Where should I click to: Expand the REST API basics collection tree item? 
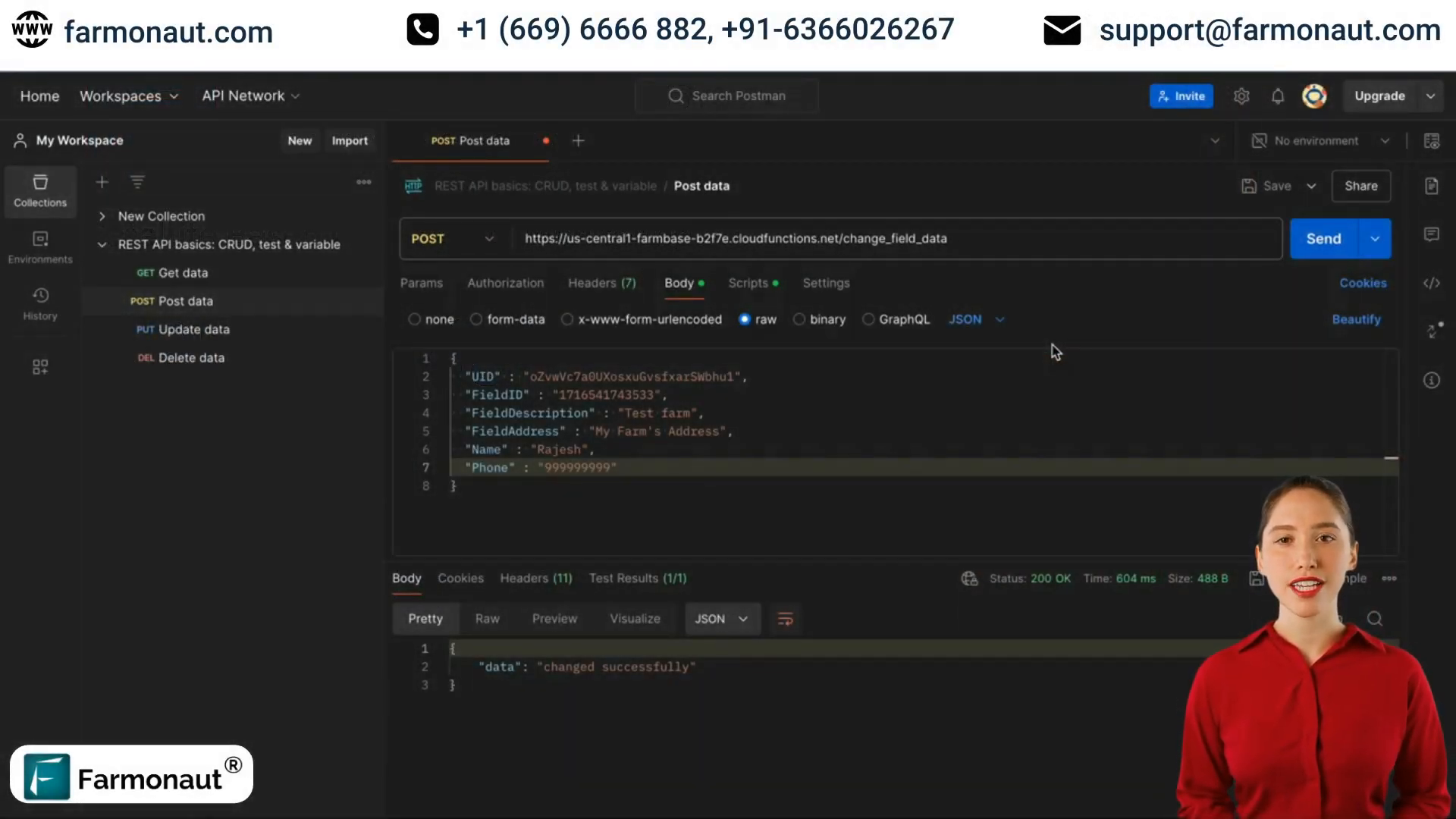pos(102,243)
